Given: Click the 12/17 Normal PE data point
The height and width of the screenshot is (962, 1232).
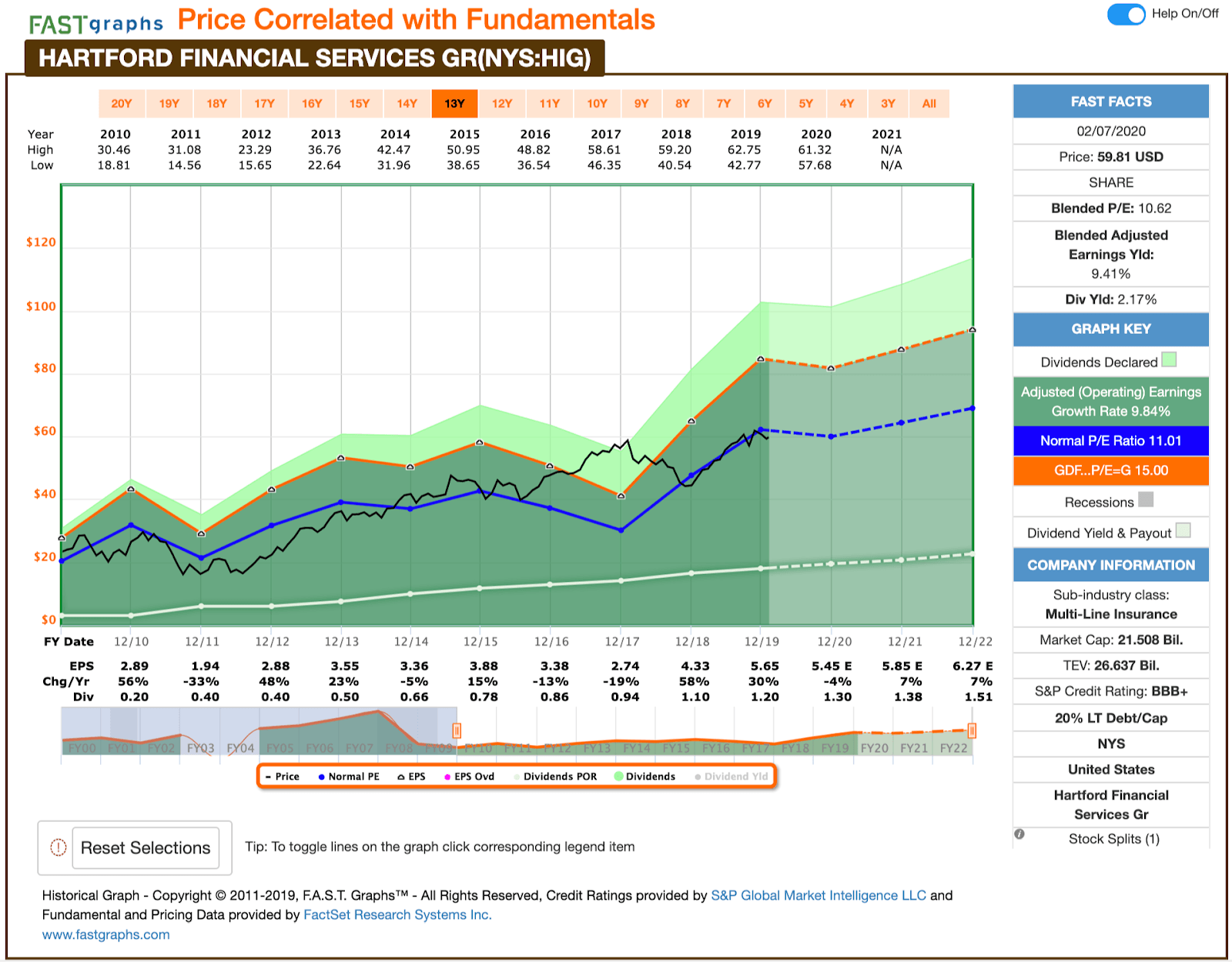Looking at the screenshot, I should (x=621, y=530).
